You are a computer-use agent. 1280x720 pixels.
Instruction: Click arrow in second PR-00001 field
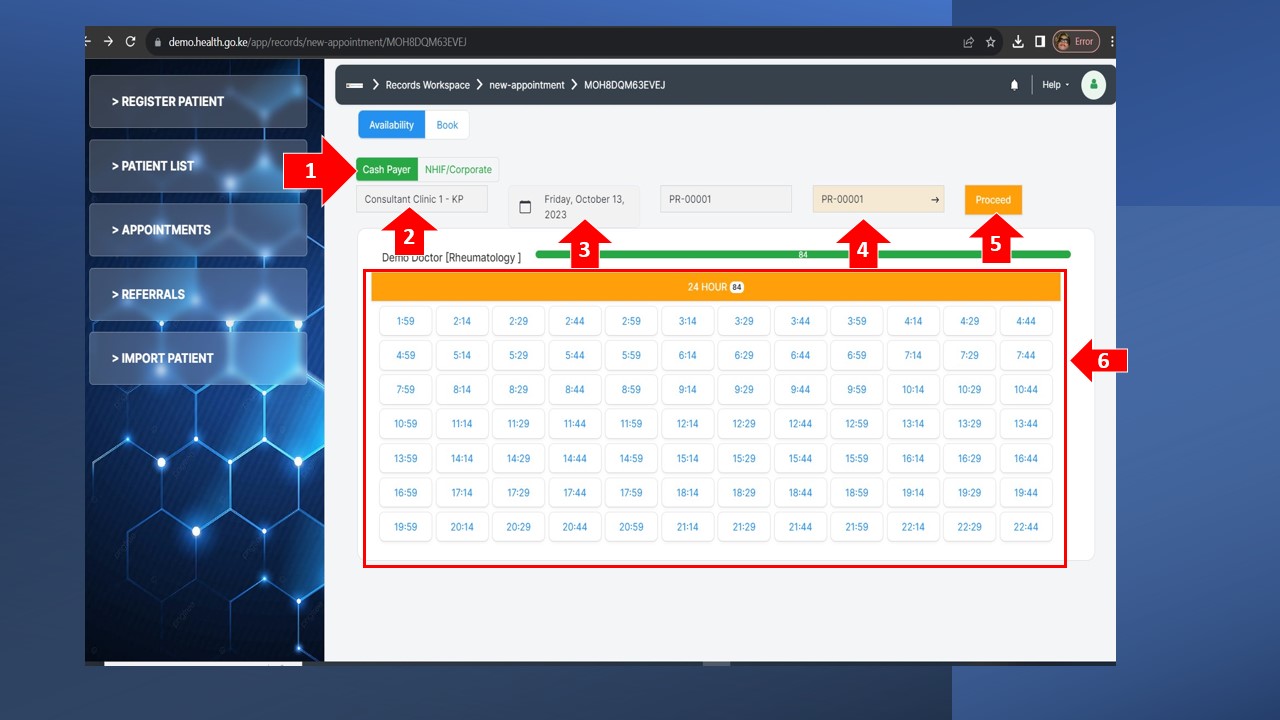click(935, 199)
